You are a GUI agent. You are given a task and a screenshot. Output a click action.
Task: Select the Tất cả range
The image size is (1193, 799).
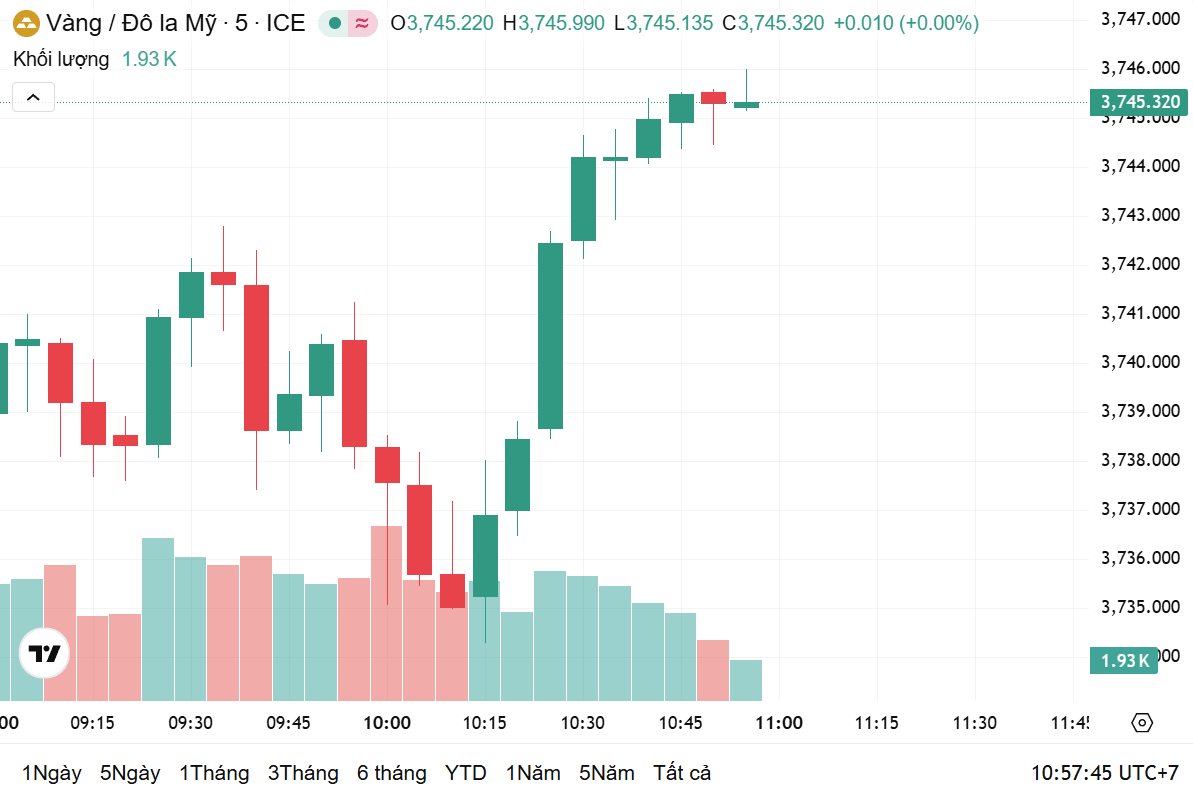click(682, 773)
